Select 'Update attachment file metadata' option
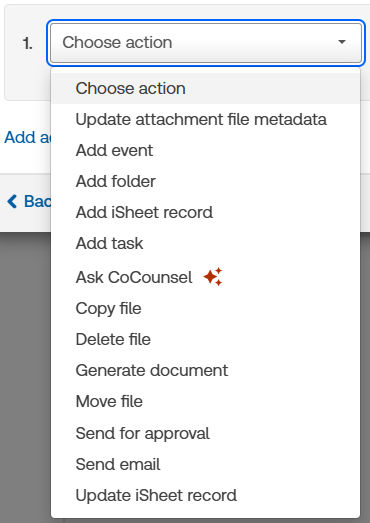 [206, 119]
